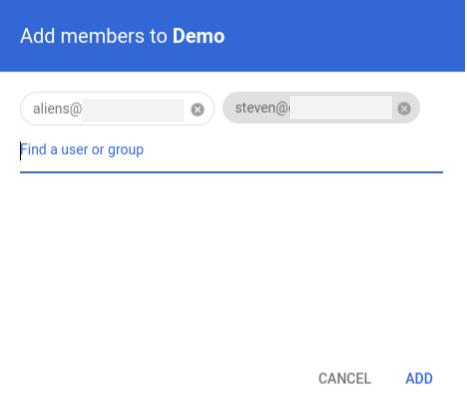This screenshot has height=397, width=467.
Task: Confirm with the ADD button
Action: [x=419, y=378]
